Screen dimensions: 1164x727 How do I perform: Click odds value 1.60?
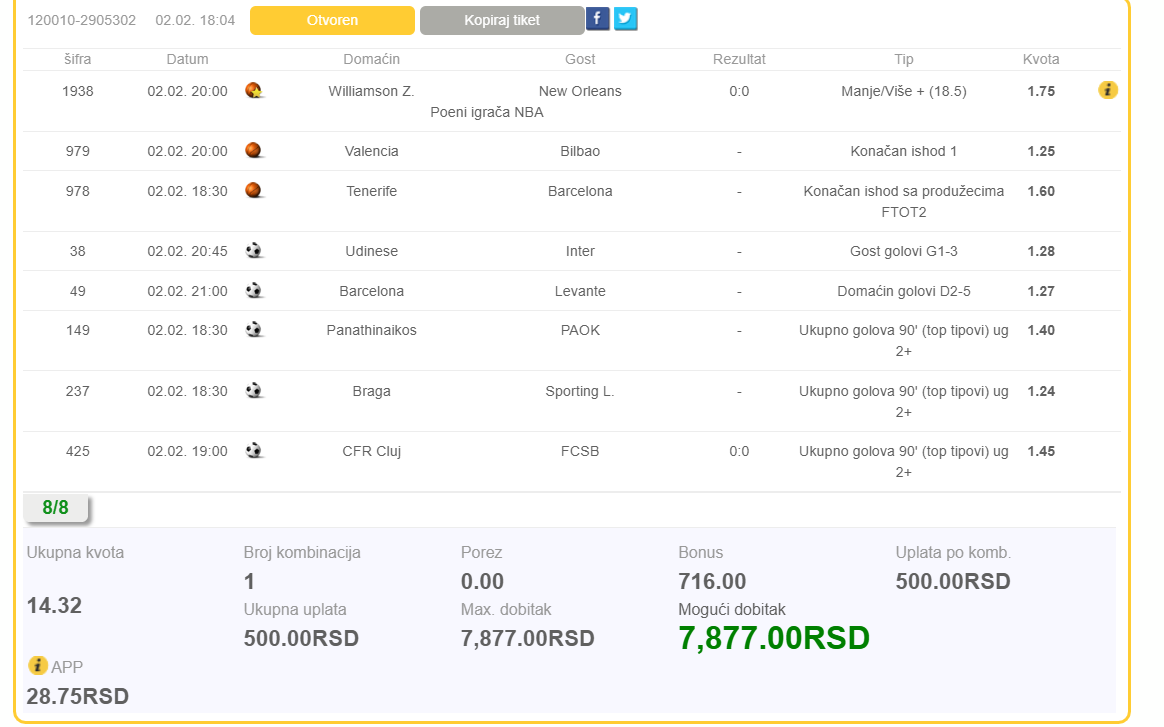click(x=1041, y=192)
